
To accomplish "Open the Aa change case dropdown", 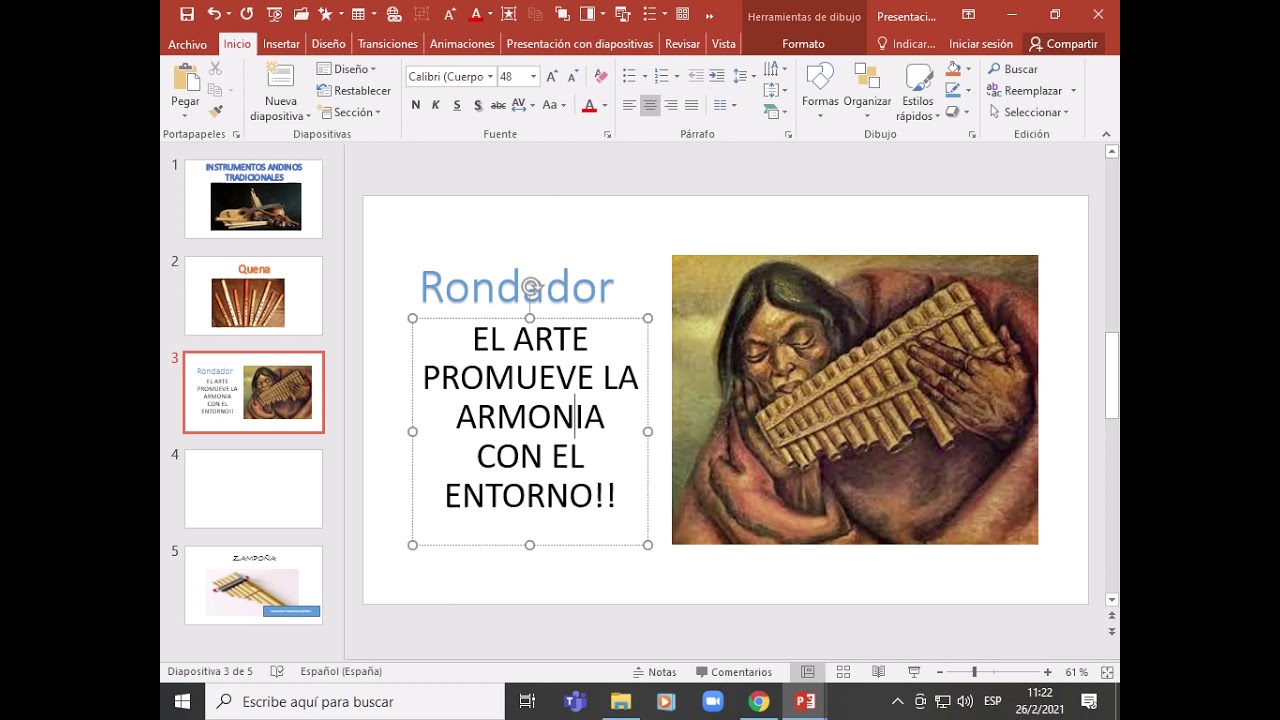I will [554, 105].
